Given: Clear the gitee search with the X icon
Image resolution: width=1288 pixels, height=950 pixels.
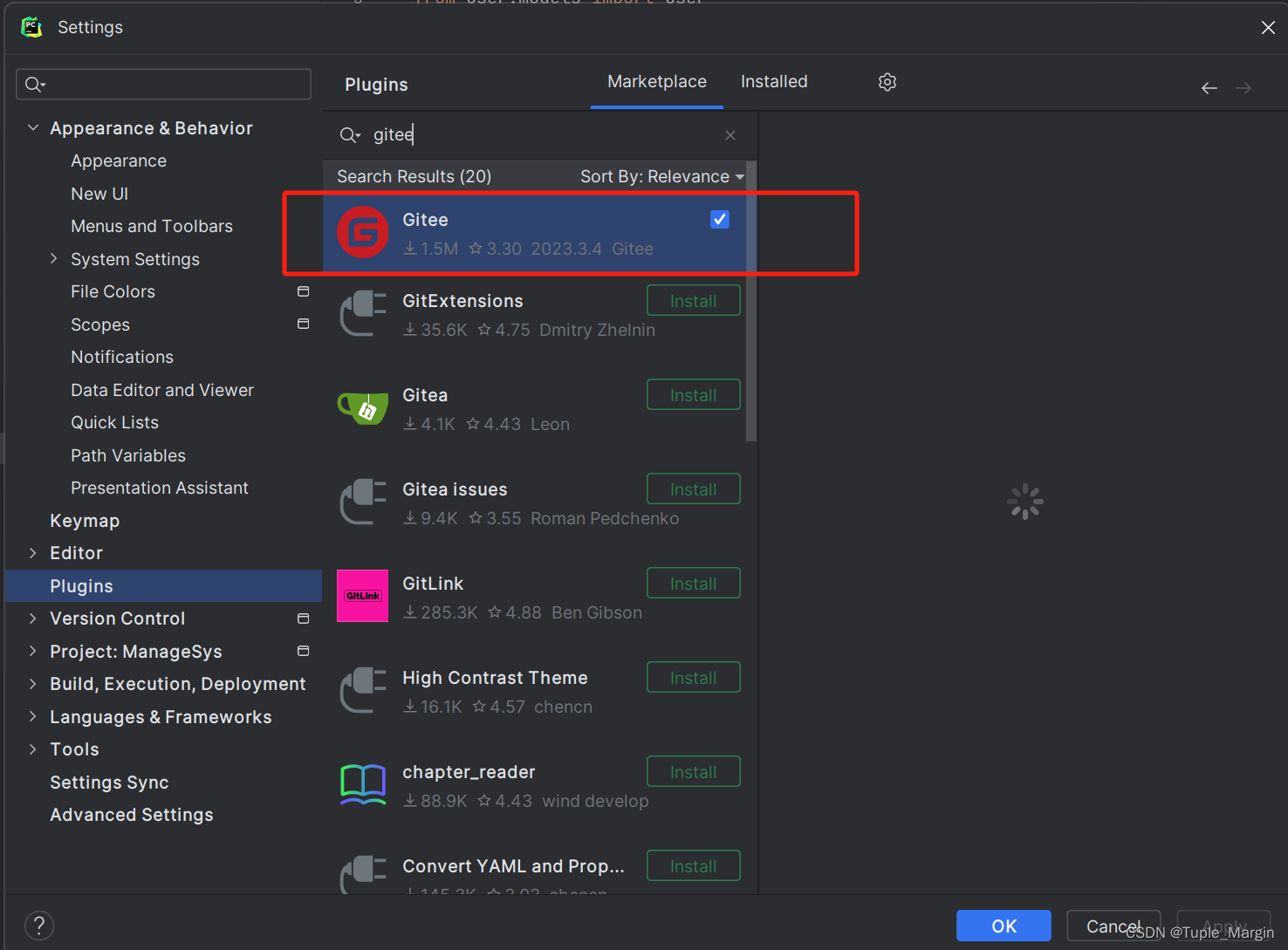Looking at the screenshot, I should (x=730, y=135).
